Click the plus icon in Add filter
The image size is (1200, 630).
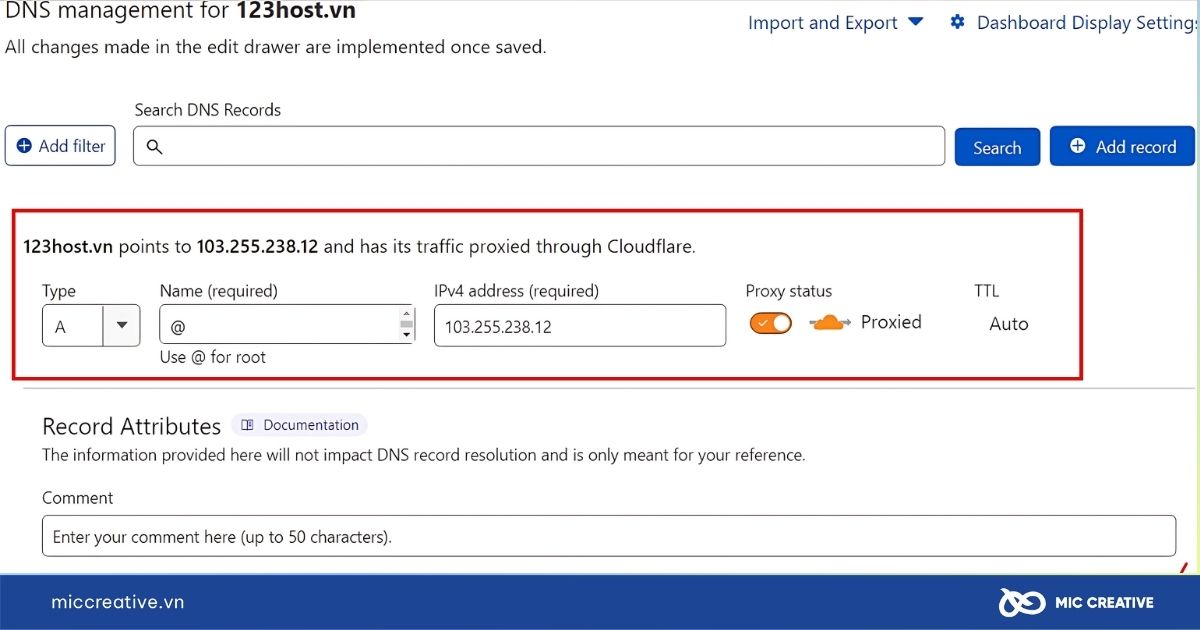(x=24, y=146)
